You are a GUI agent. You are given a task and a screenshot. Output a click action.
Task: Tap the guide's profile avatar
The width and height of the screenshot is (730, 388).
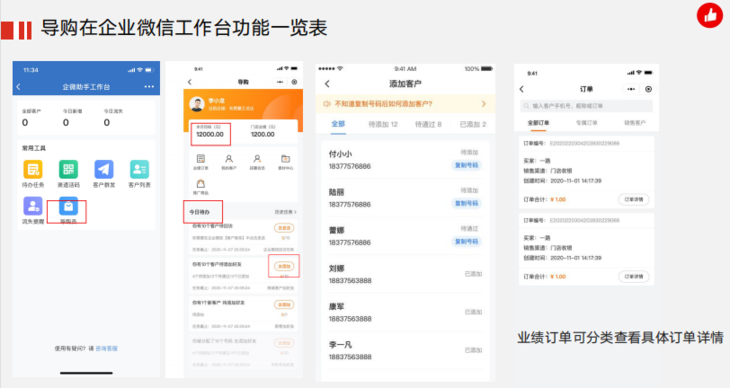(197, 104)
